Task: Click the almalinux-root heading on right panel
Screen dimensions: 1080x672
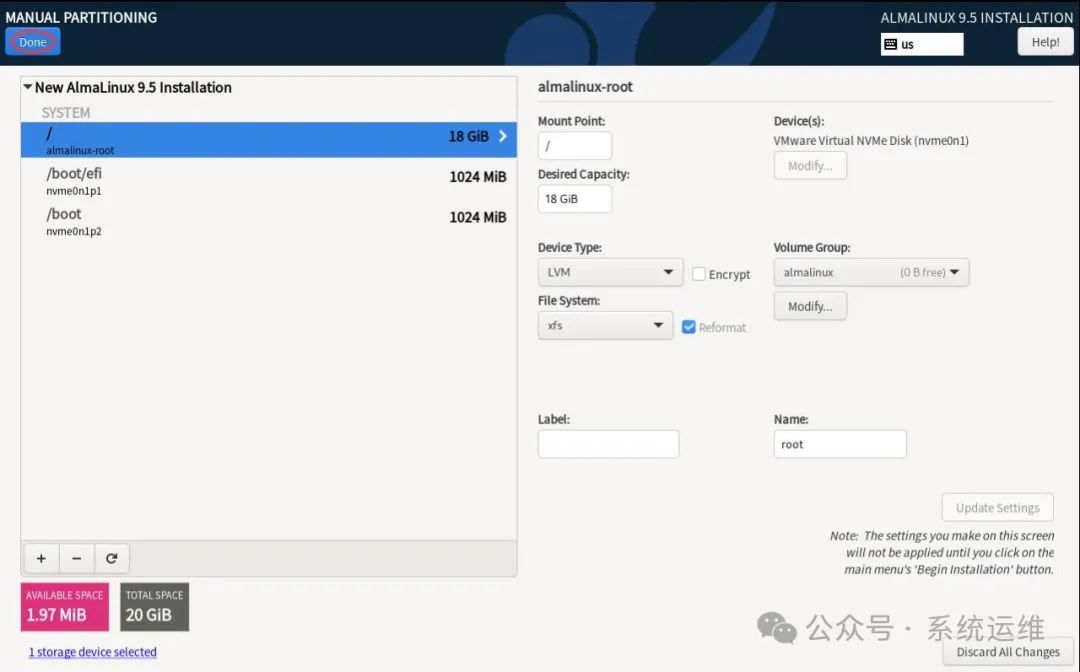Action: click(585, 87)
